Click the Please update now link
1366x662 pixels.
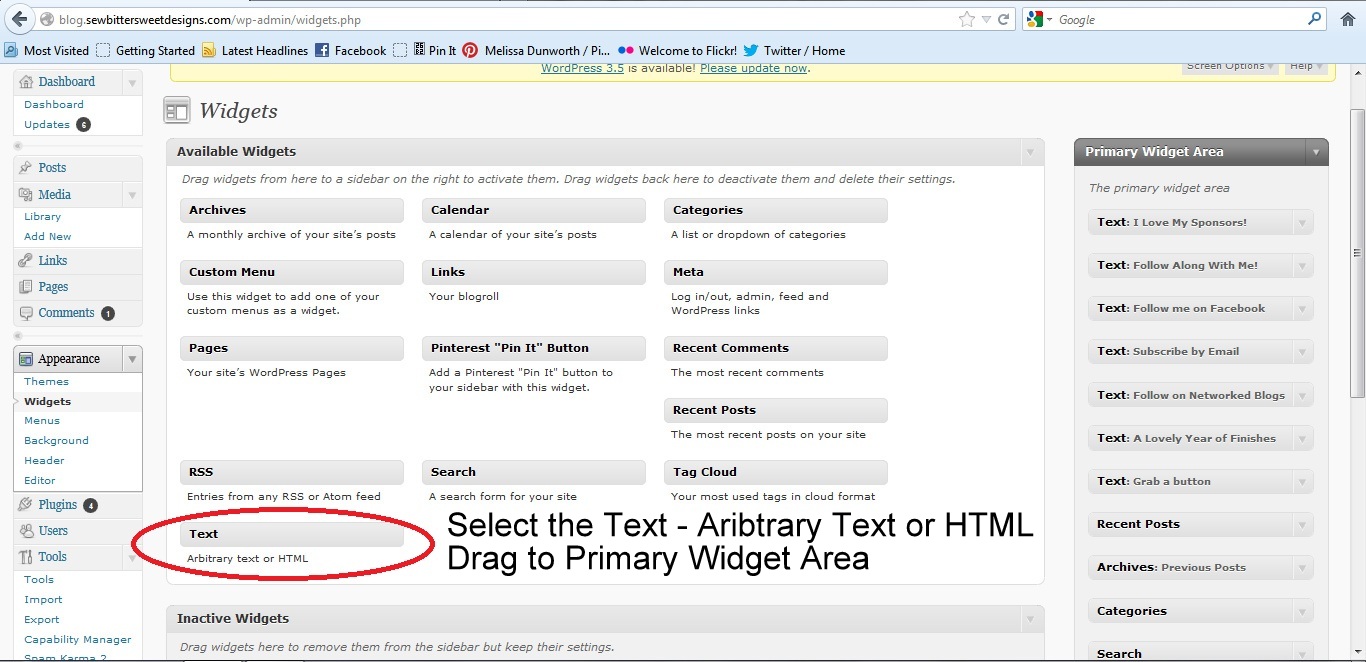pyautogui.click(x=753, y=68)
